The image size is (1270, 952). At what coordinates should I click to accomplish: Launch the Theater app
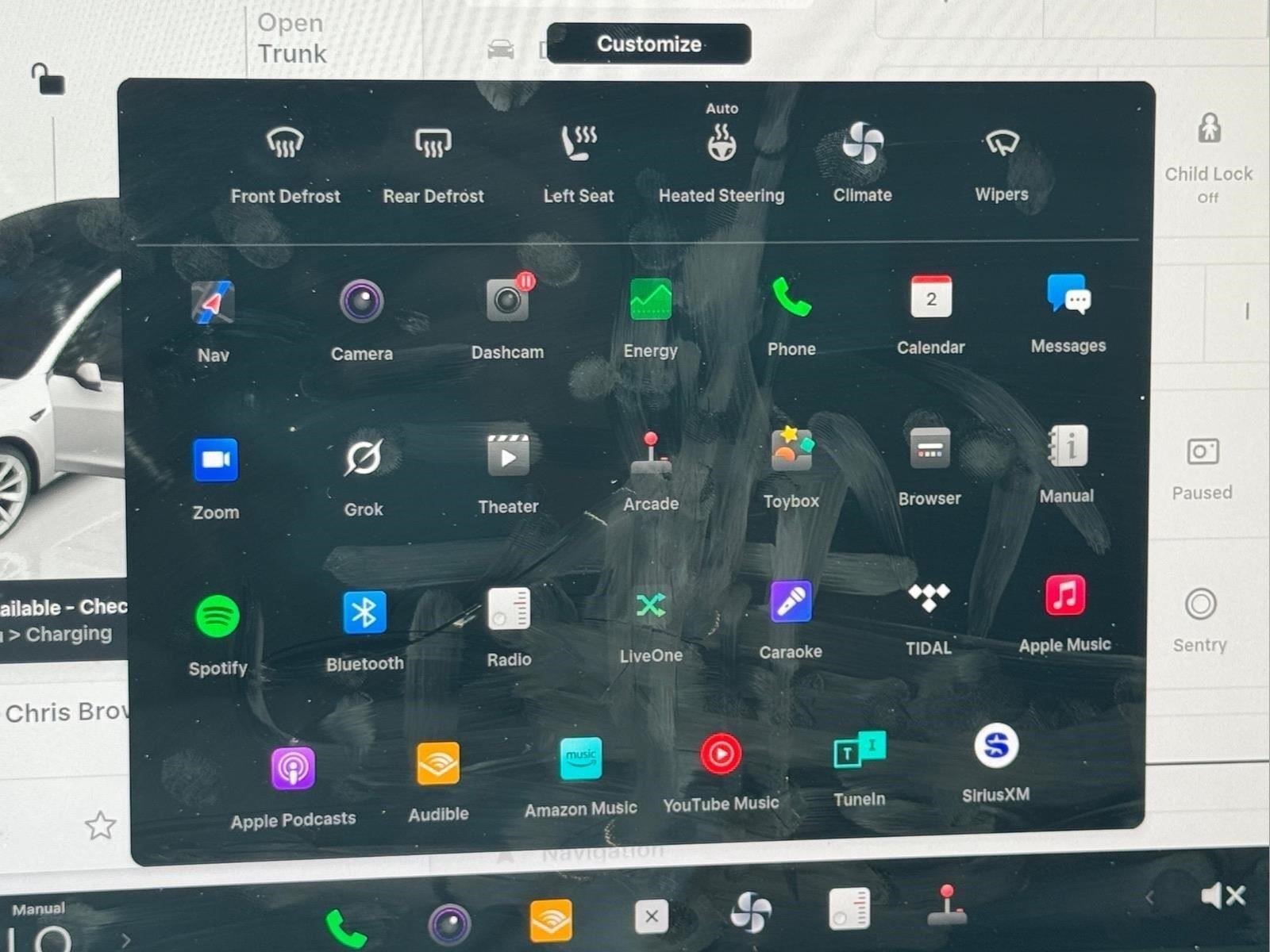(508, 455)
